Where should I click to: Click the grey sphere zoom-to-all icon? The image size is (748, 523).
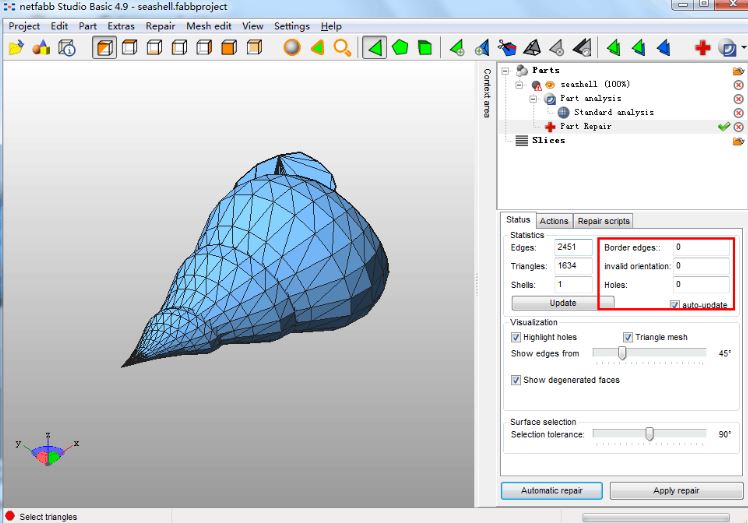coord(292,48)
